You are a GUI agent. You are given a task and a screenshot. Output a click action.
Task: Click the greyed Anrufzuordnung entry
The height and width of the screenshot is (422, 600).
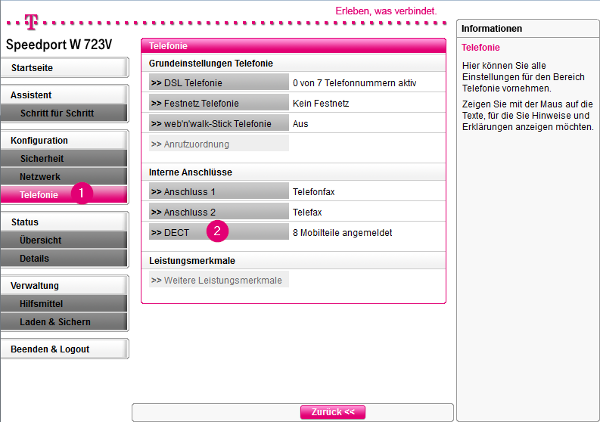click(219, 144)
